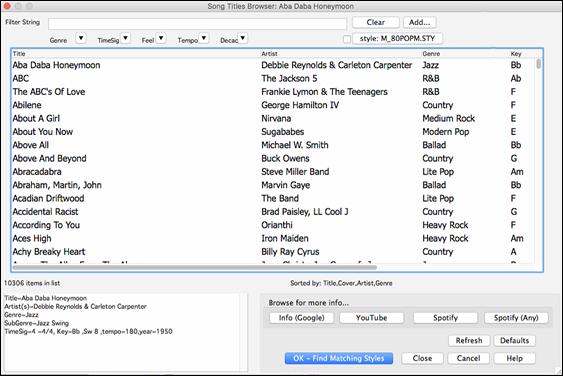Open the Feel filter dropdown

click(x=161, y=38)
